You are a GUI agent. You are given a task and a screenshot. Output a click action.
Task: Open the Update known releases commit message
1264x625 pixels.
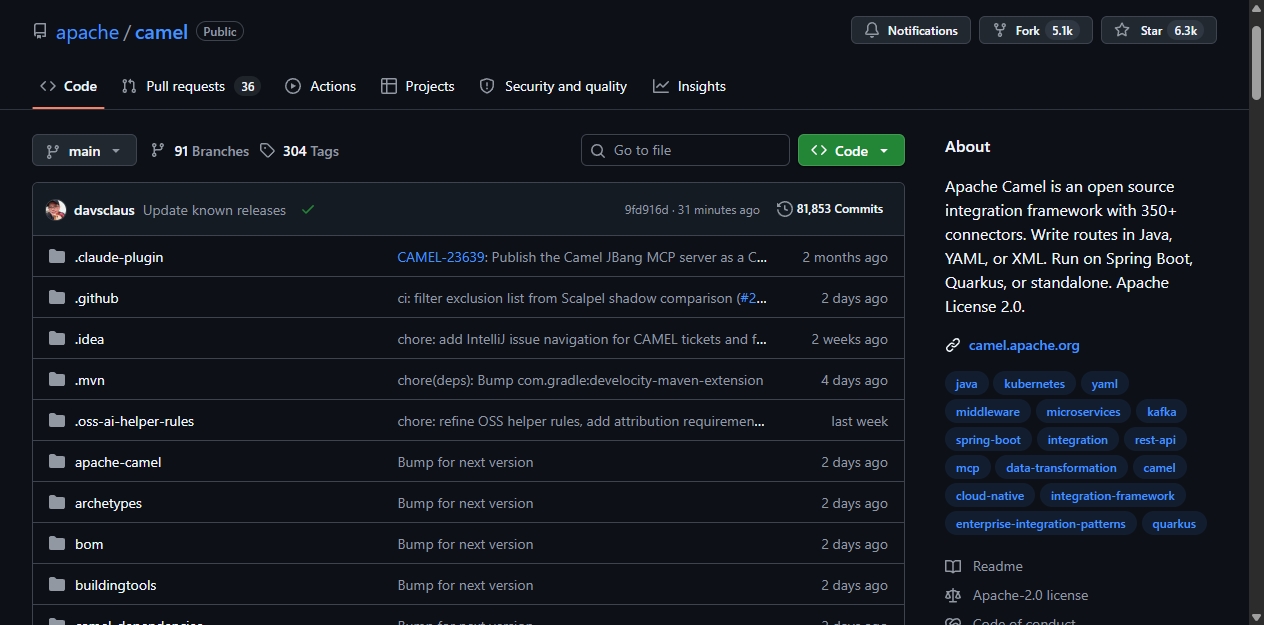(214, 210)
